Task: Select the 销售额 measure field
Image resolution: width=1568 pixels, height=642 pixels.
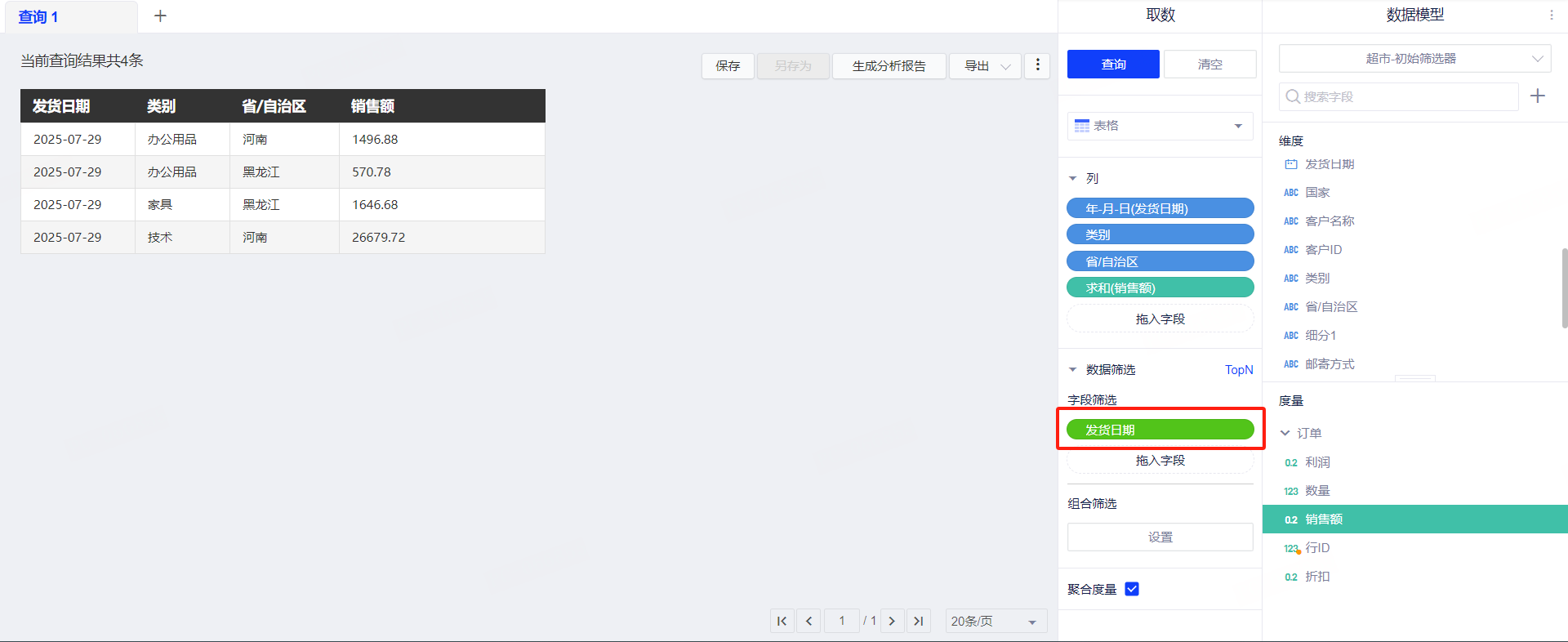Action: pyautogui.click(x=1323, y=519)
